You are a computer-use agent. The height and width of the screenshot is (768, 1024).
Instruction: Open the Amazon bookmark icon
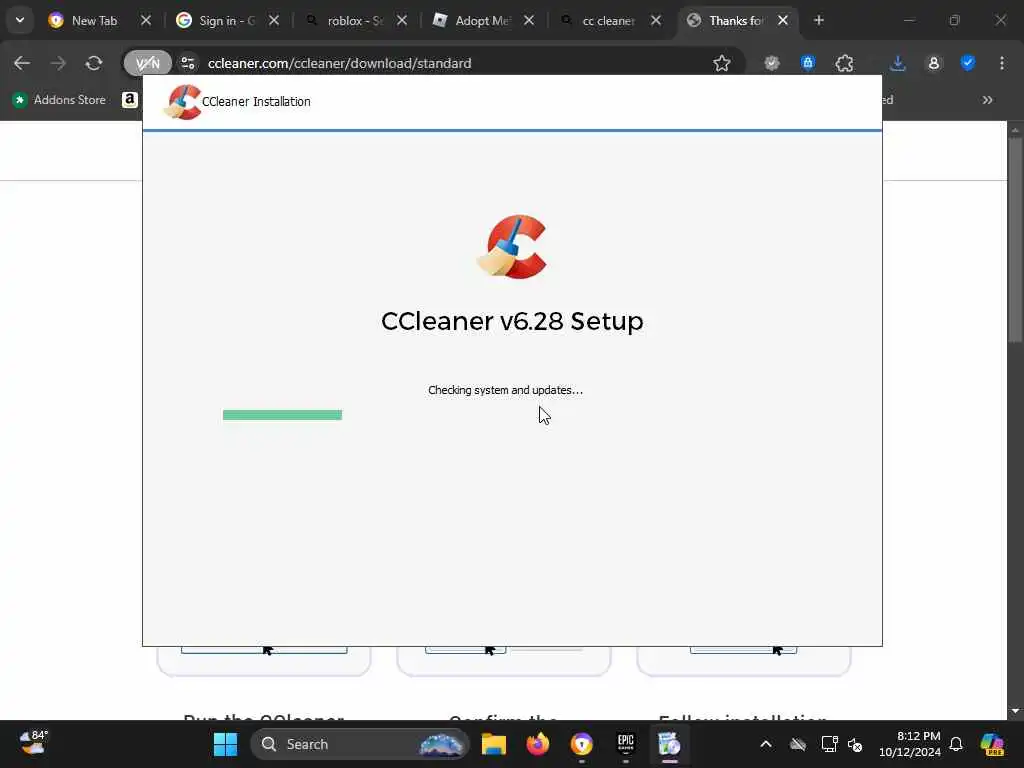[x=129, y=100]
